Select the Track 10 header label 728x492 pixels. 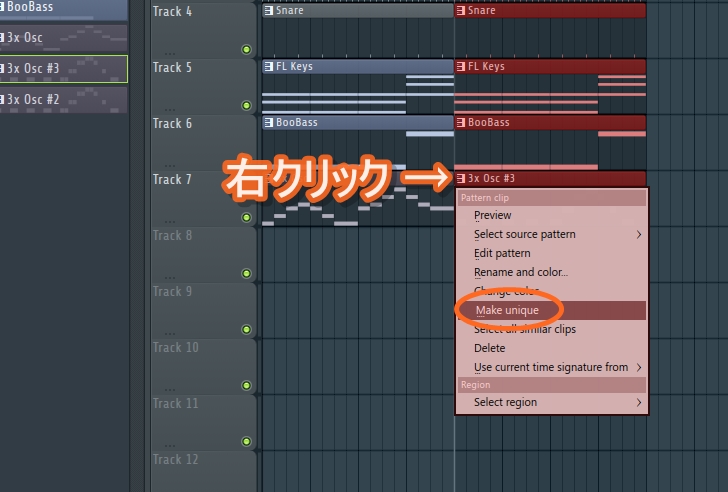[x=176, y=347]
